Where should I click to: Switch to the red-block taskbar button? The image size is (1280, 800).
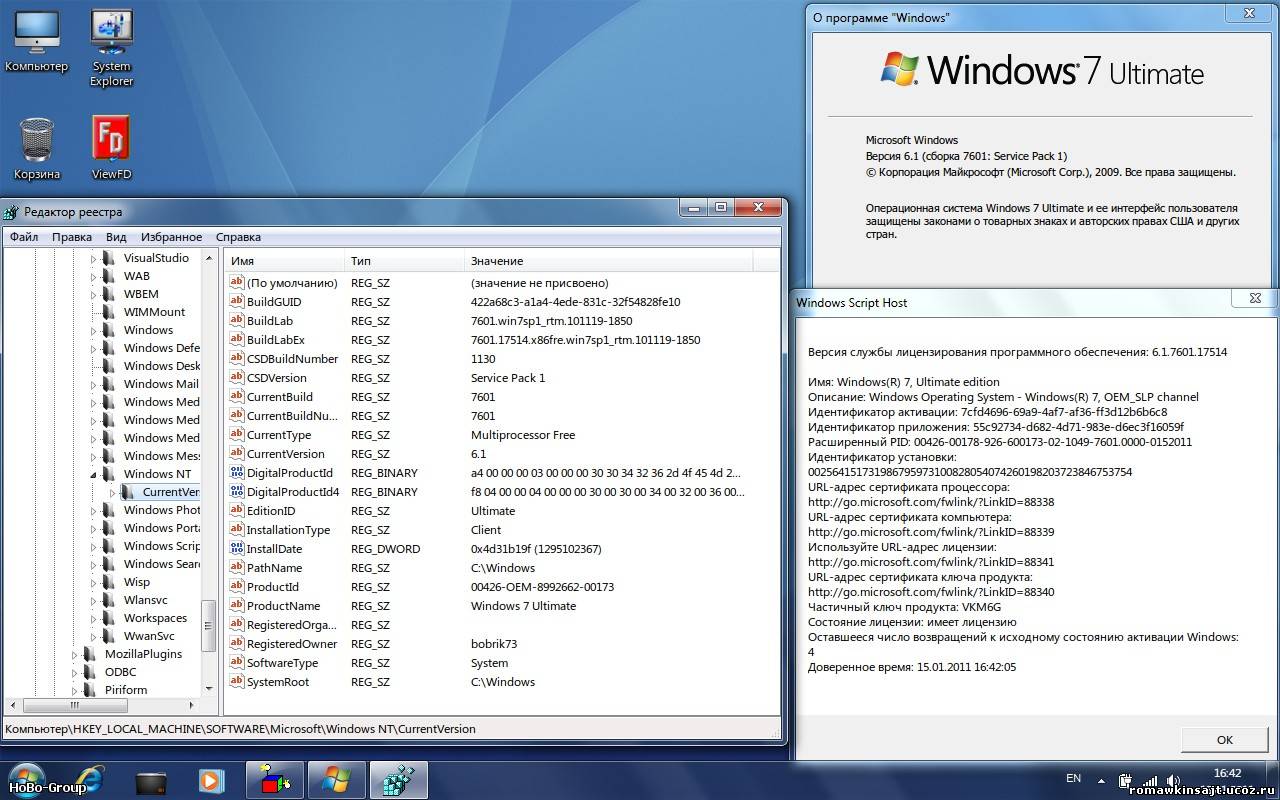coord(274,780)
